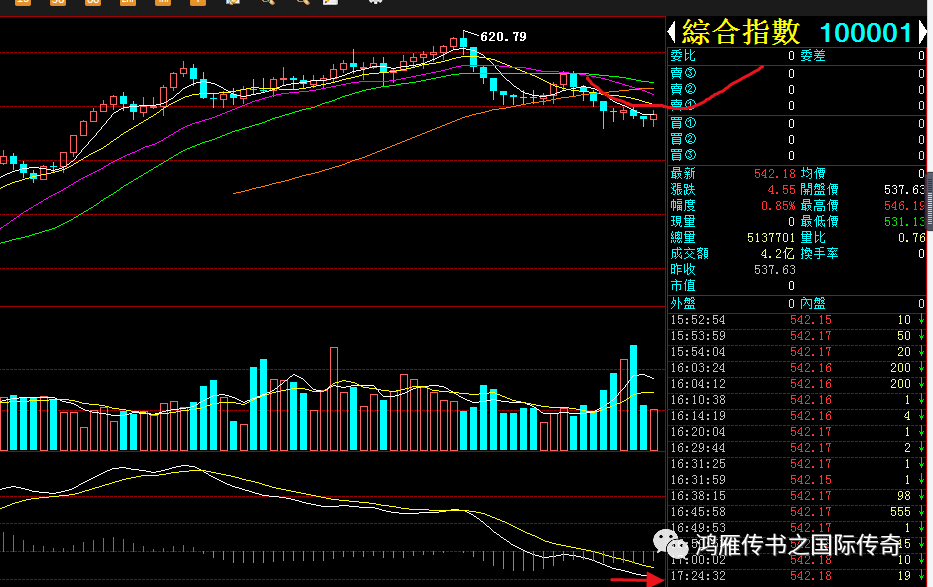This screenshot has height=587, width=933.
Task: Select the 15:52:54 tick row
Action: [797, 320]
